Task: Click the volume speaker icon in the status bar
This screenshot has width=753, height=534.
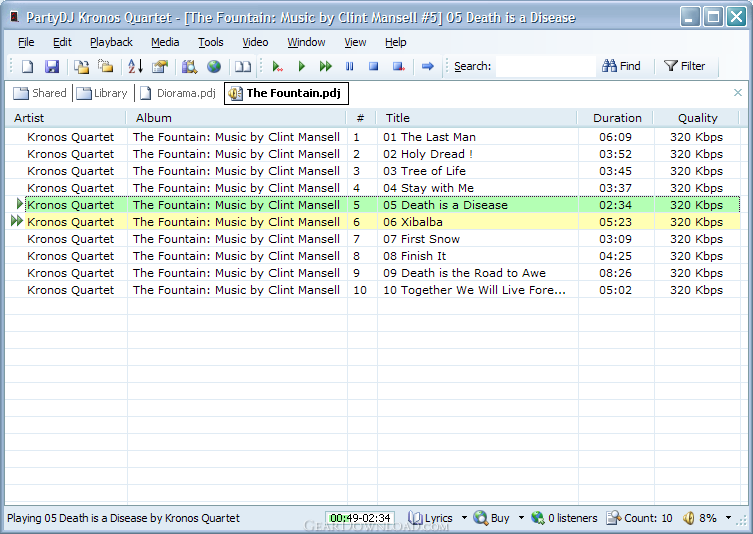Action: [x=689, y=518]
